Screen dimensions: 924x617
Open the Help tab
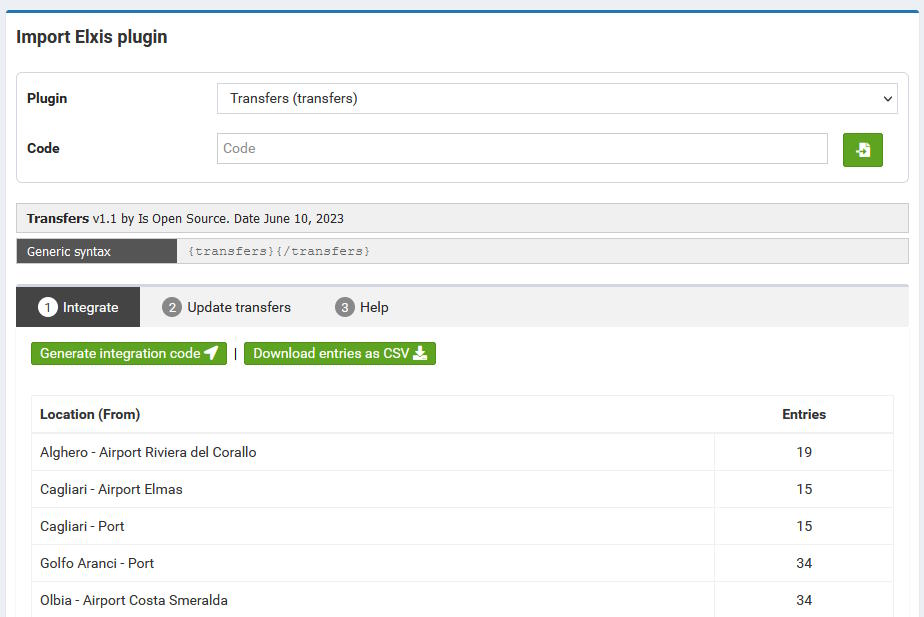pos(362,307)
